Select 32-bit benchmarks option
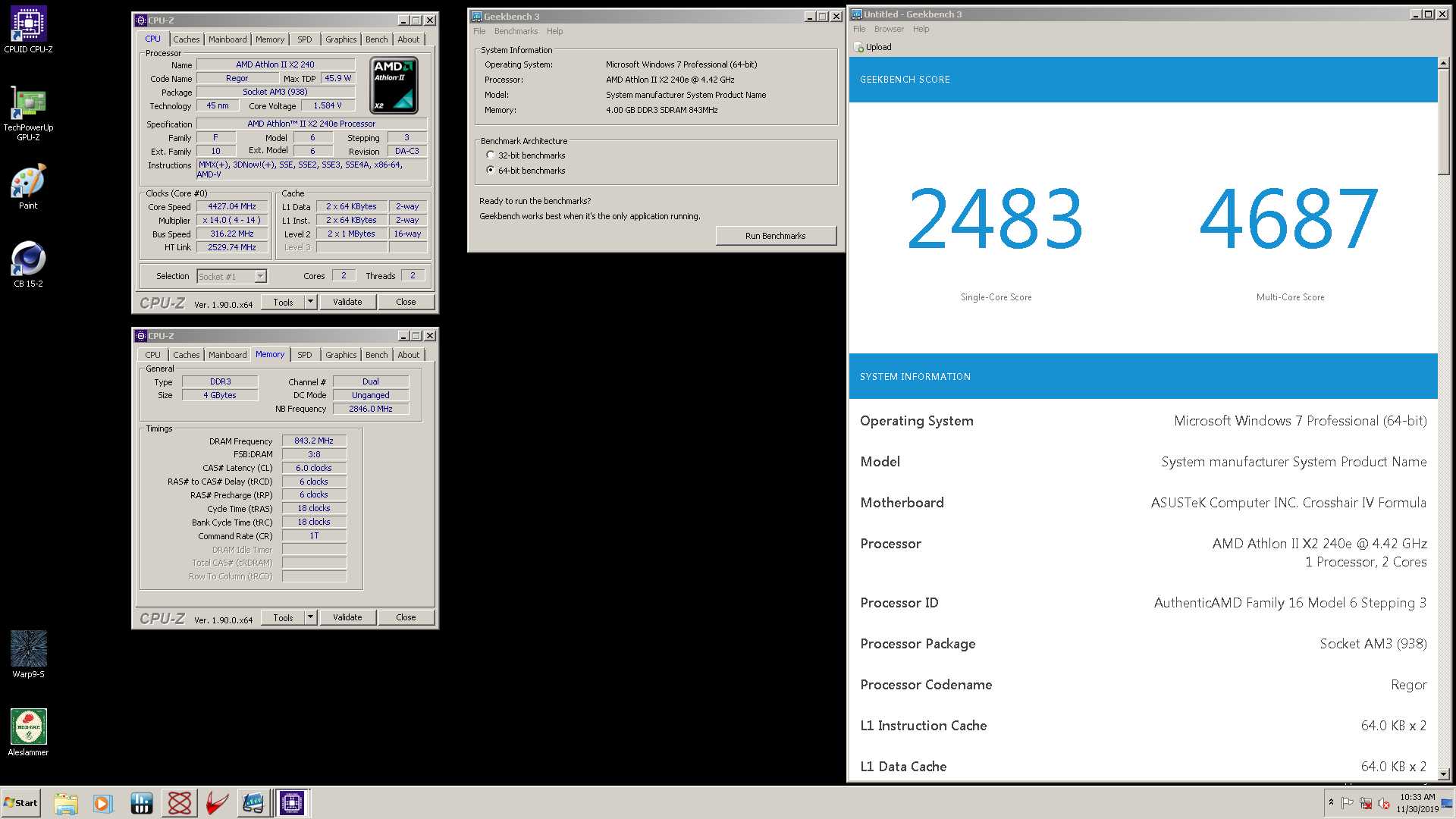This screenshot has width=1456, height=819. click(491, 155)
